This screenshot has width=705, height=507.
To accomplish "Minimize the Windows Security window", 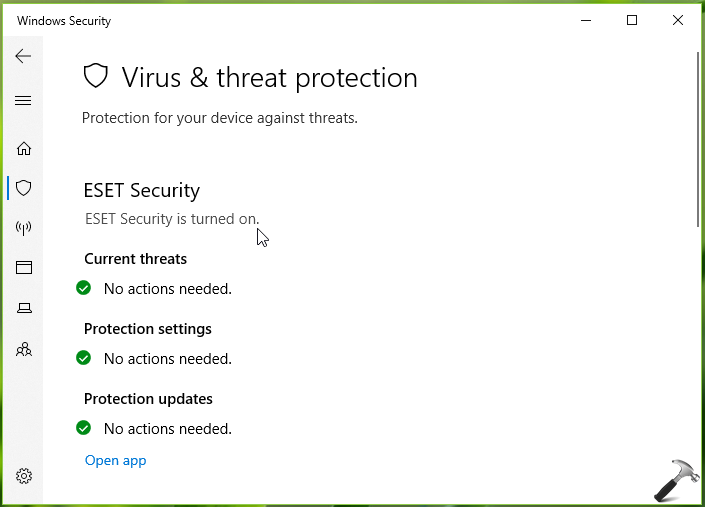I will pos(586,20).
